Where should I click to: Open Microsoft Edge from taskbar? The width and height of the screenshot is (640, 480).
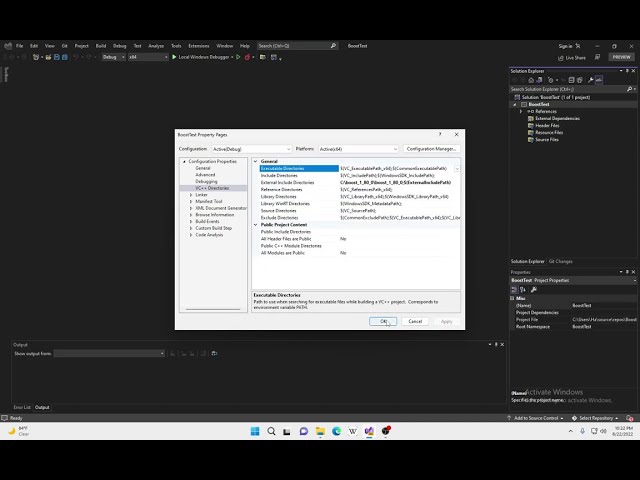336,431
